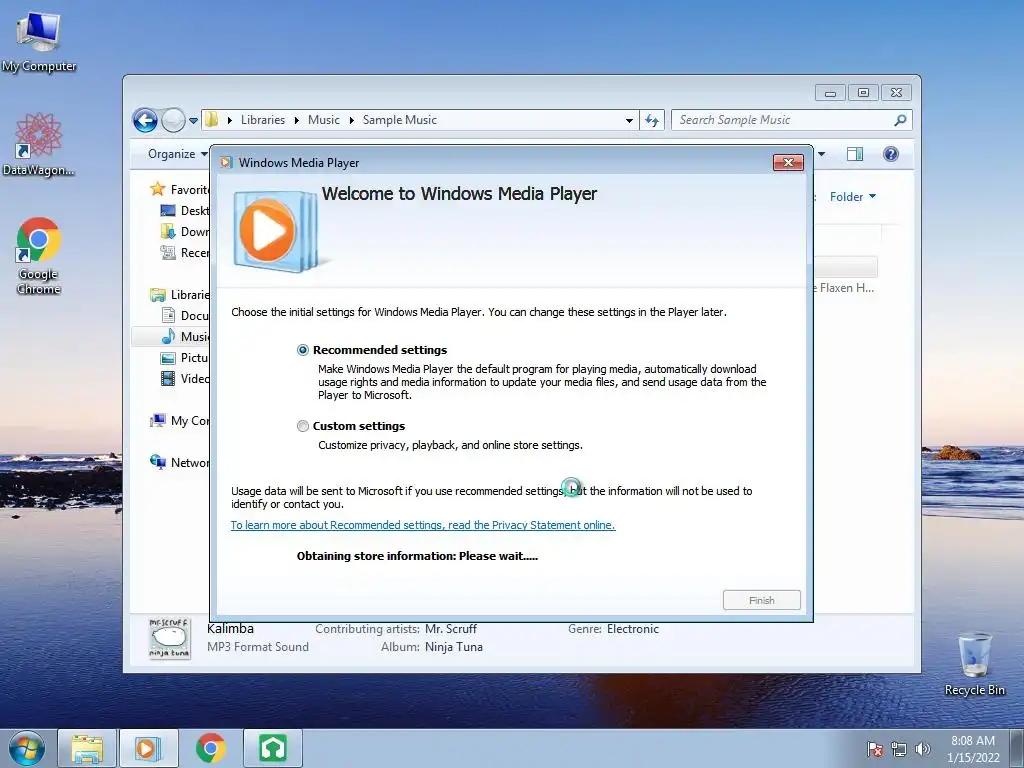Minimize the Explorer window

[x=830, y=93]
